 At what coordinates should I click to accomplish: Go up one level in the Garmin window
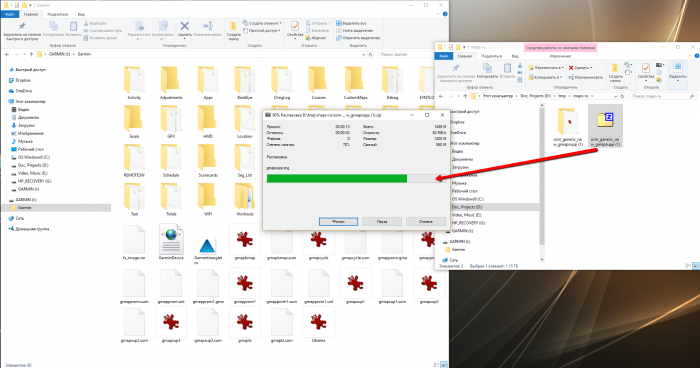[31, 54]
